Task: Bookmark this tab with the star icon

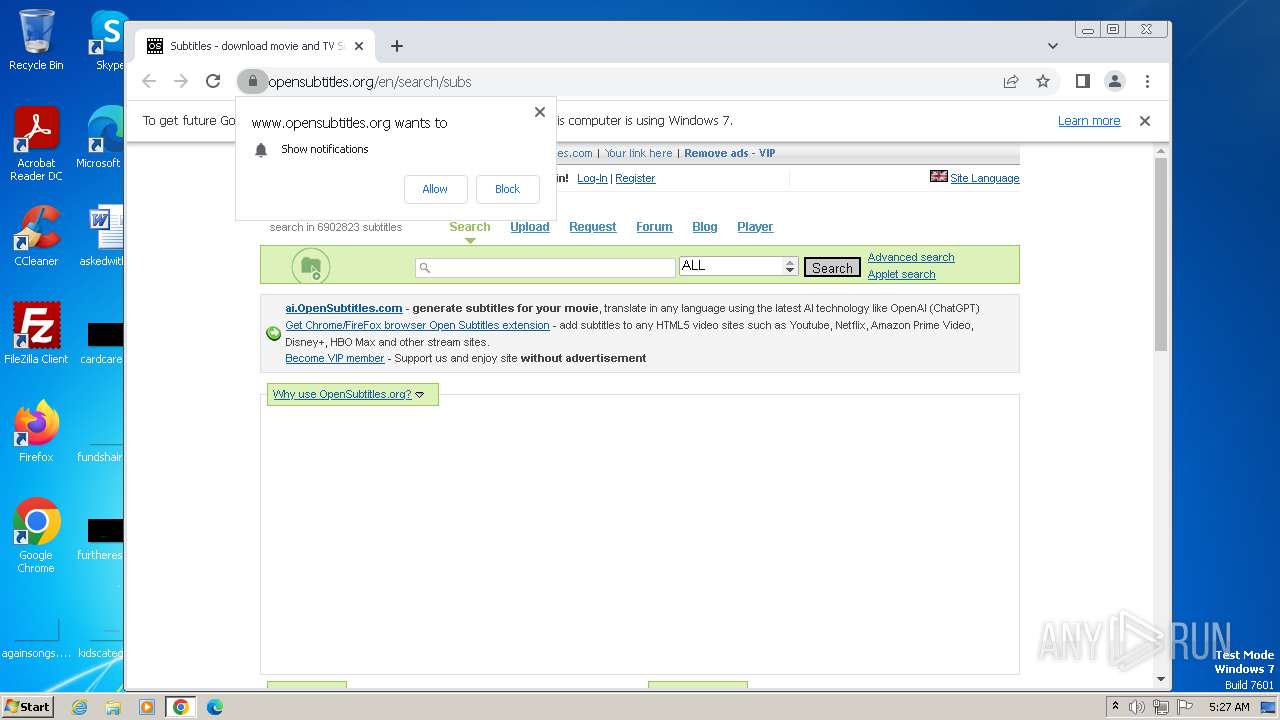Action: pyautogui.click(x=1043, y=81)
